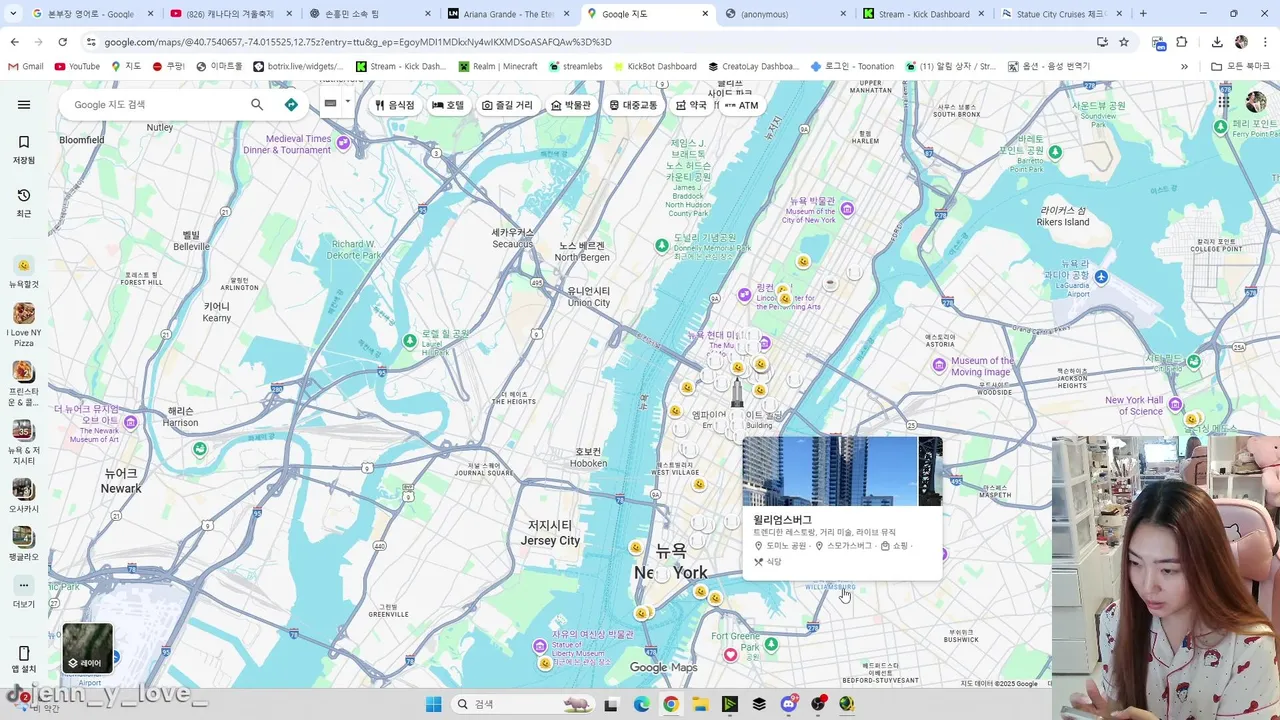
Task: Expand the bookmarks overflow chevron
Action: click(x=1184, y=66)
